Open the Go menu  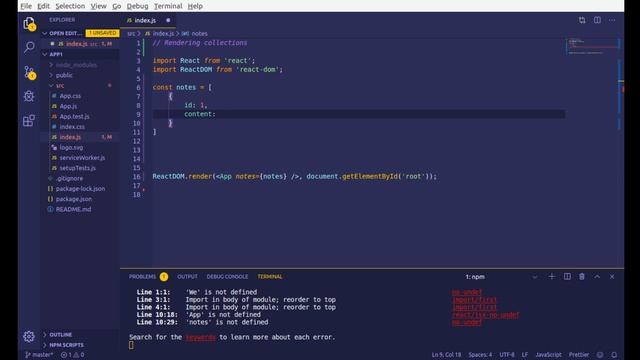pyautogui.click(x=117, y=6)
